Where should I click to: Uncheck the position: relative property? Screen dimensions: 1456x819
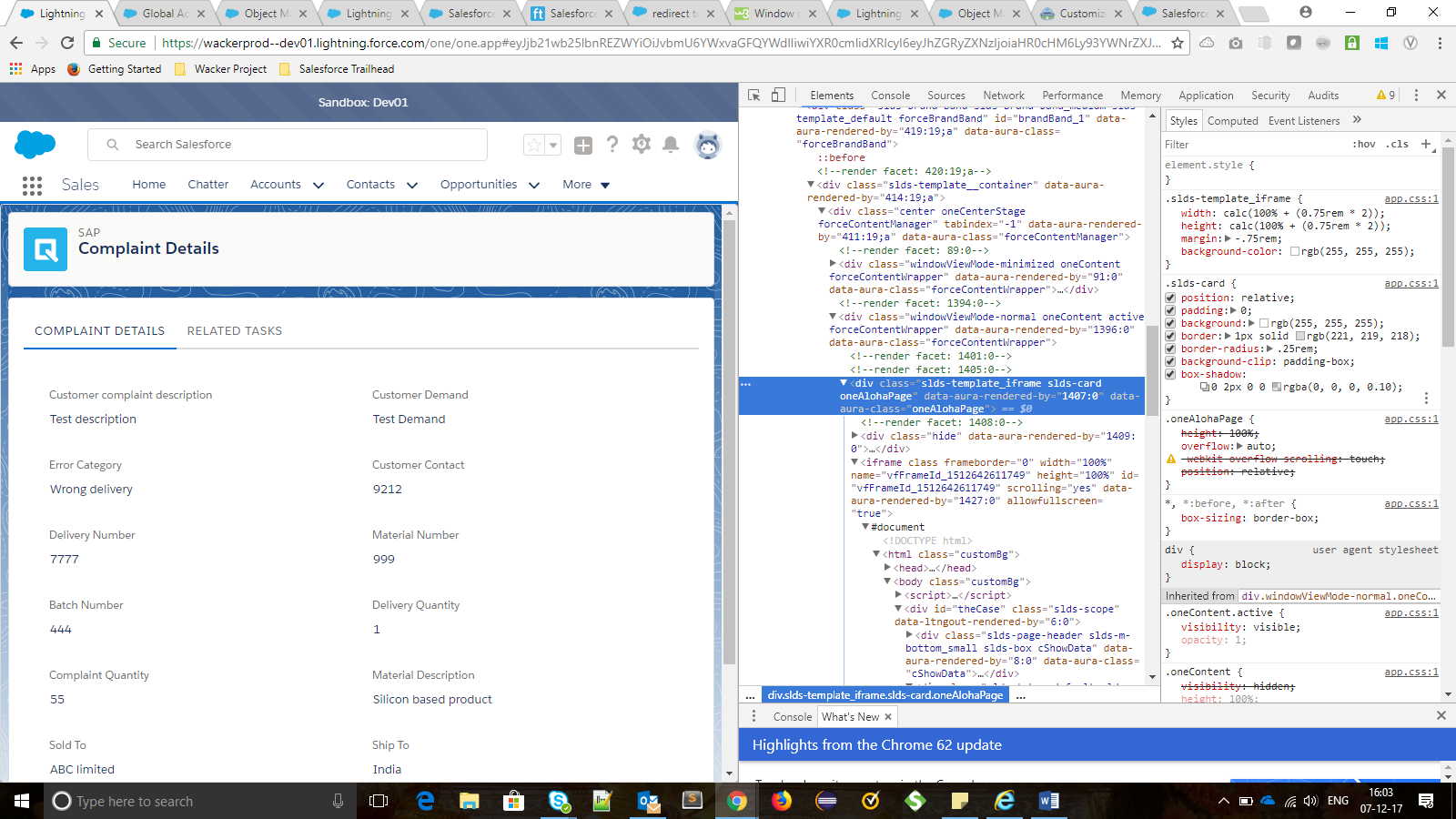[x=1171, y=298]
